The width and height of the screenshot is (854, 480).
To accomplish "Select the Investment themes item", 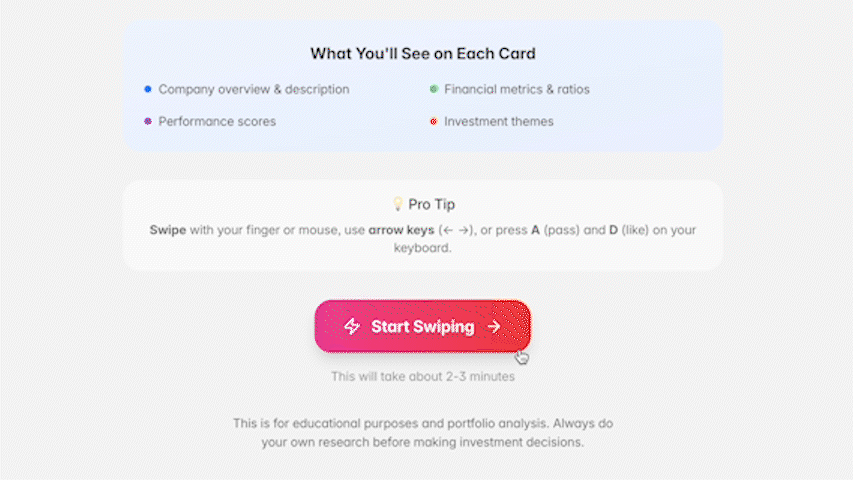I will point(499,121).
